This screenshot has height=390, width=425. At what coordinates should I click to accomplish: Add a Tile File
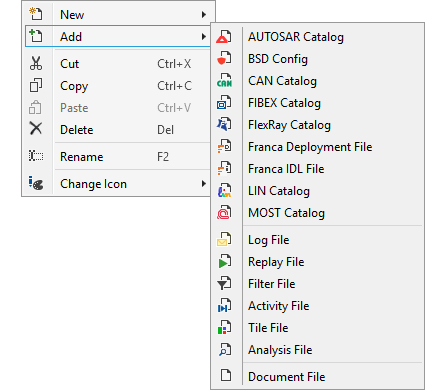(x=318, y=328)
